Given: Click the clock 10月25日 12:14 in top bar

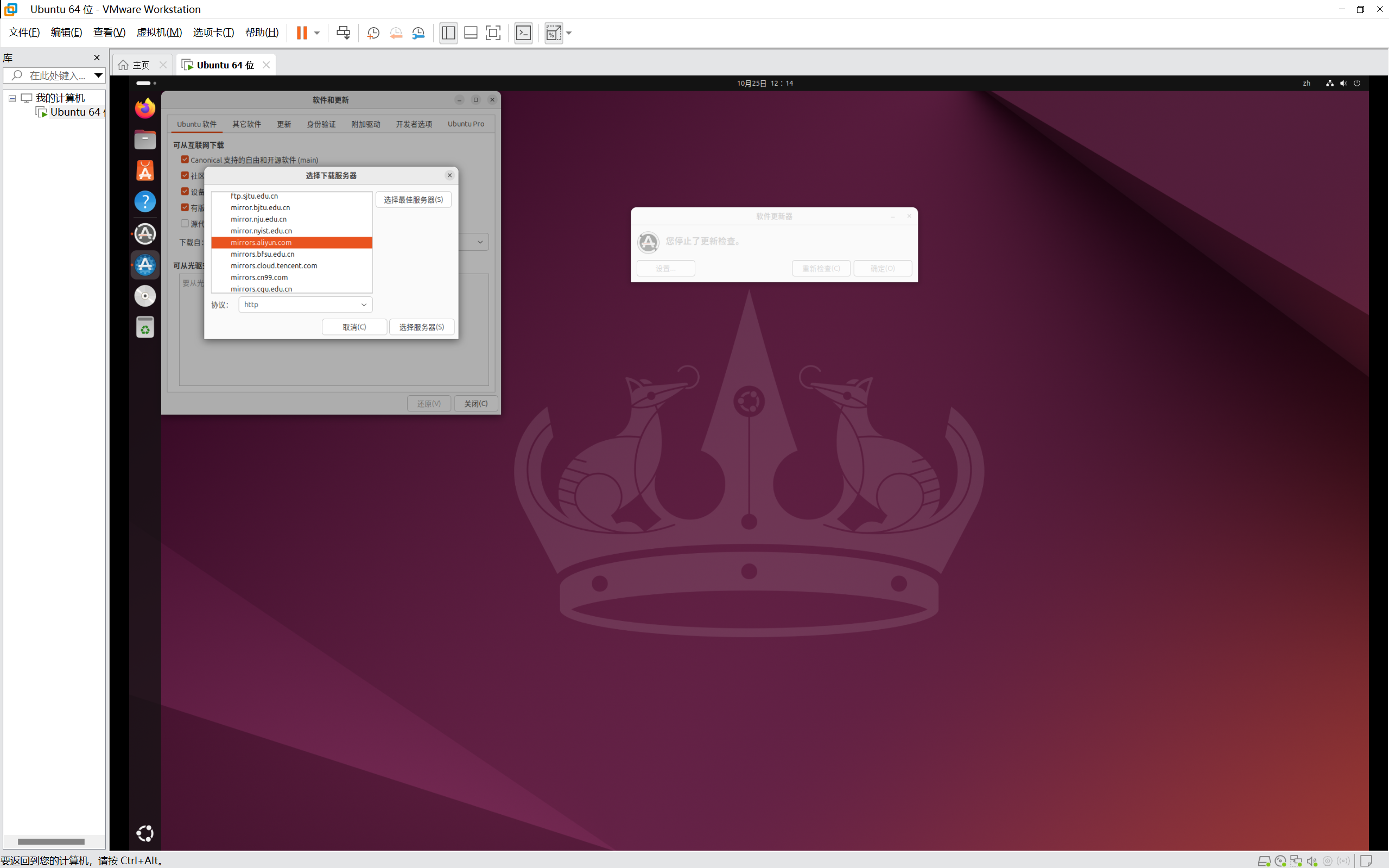Looking at the screenshot, I should pos(765,83).
